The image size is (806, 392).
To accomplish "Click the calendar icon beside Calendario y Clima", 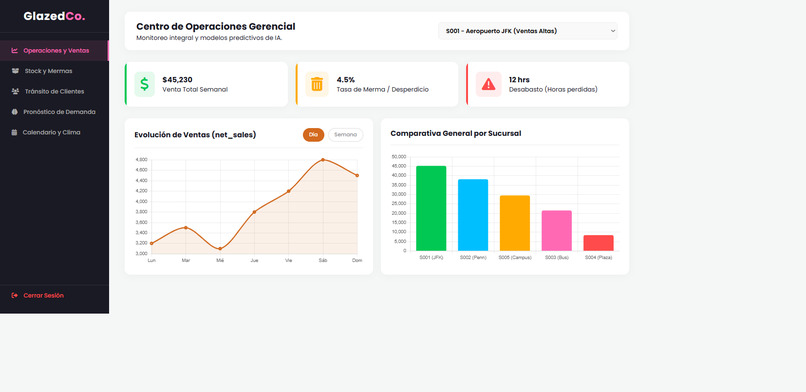I will pos(14,132).
